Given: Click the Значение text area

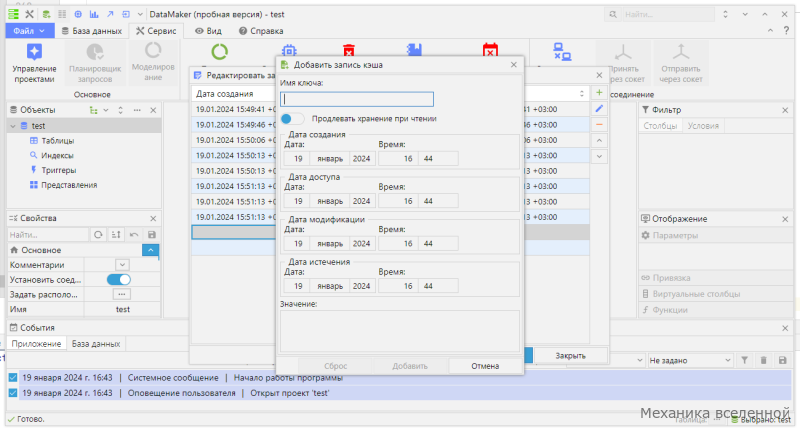Looking at the screenshot, I should click(400, 332).
